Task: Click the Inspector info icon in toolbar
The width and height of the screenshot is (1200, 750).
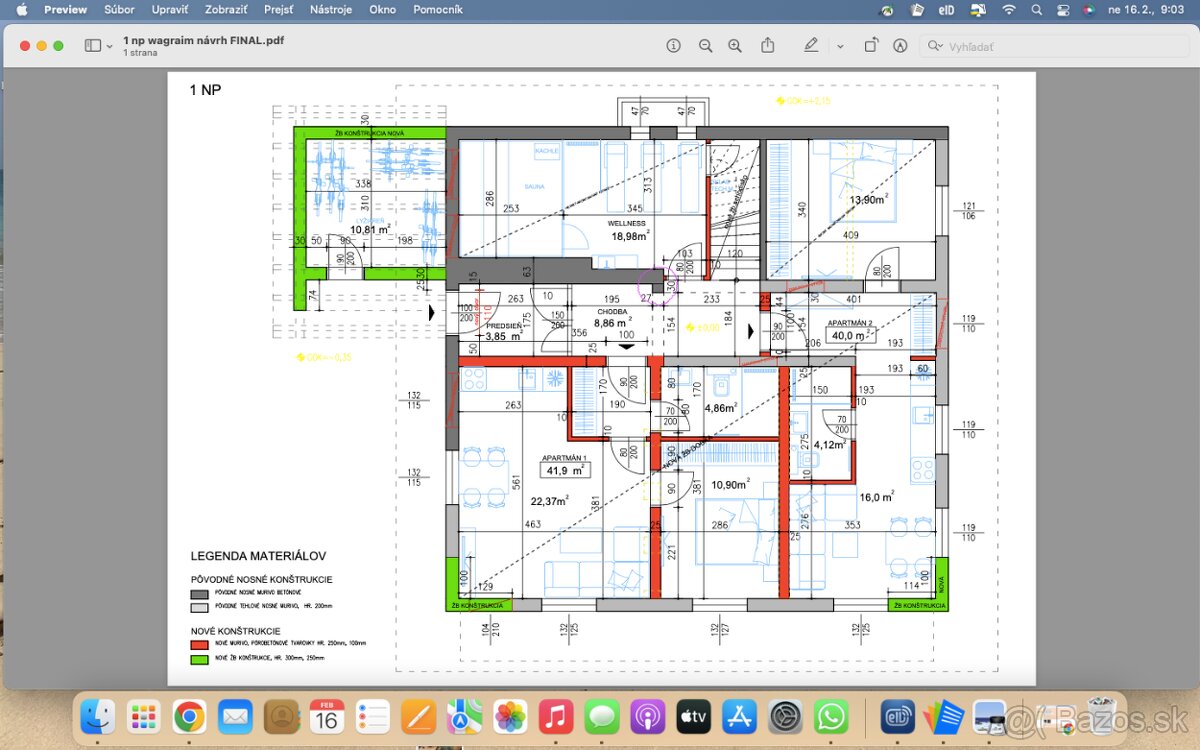Action: tap(673, 46)
